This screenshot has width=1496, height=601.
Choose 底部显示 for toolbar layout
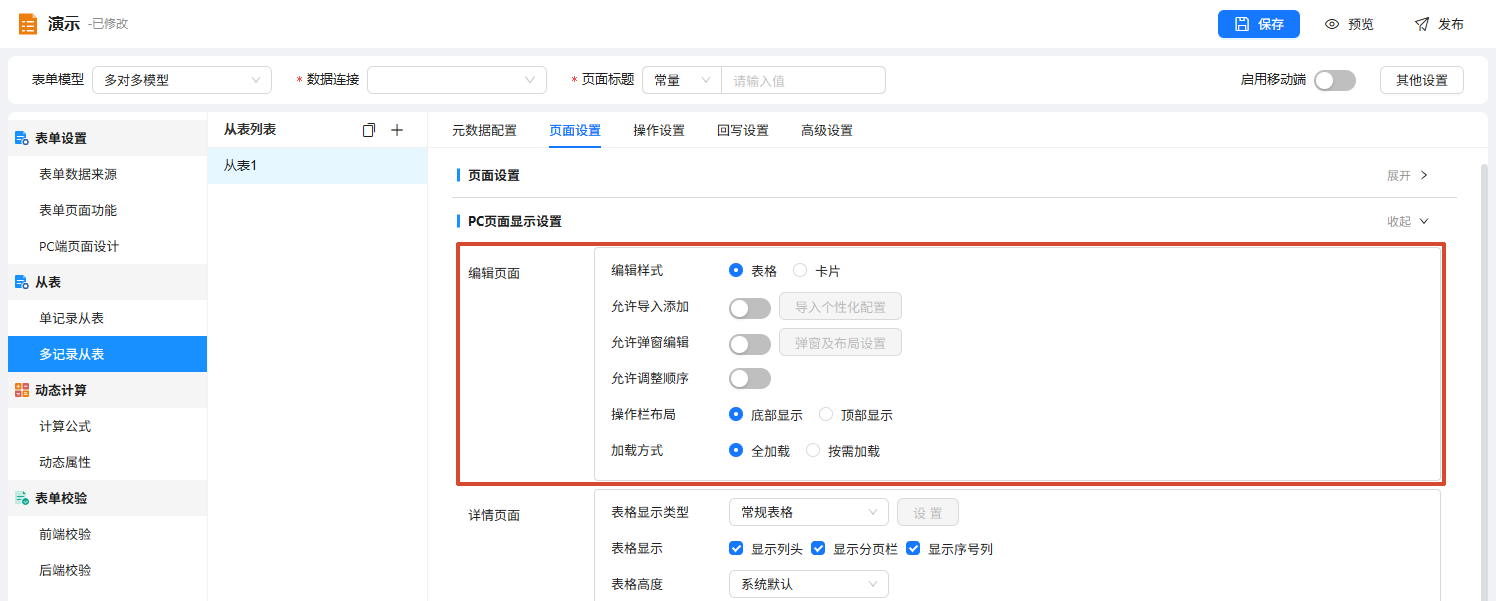point(736,414)
